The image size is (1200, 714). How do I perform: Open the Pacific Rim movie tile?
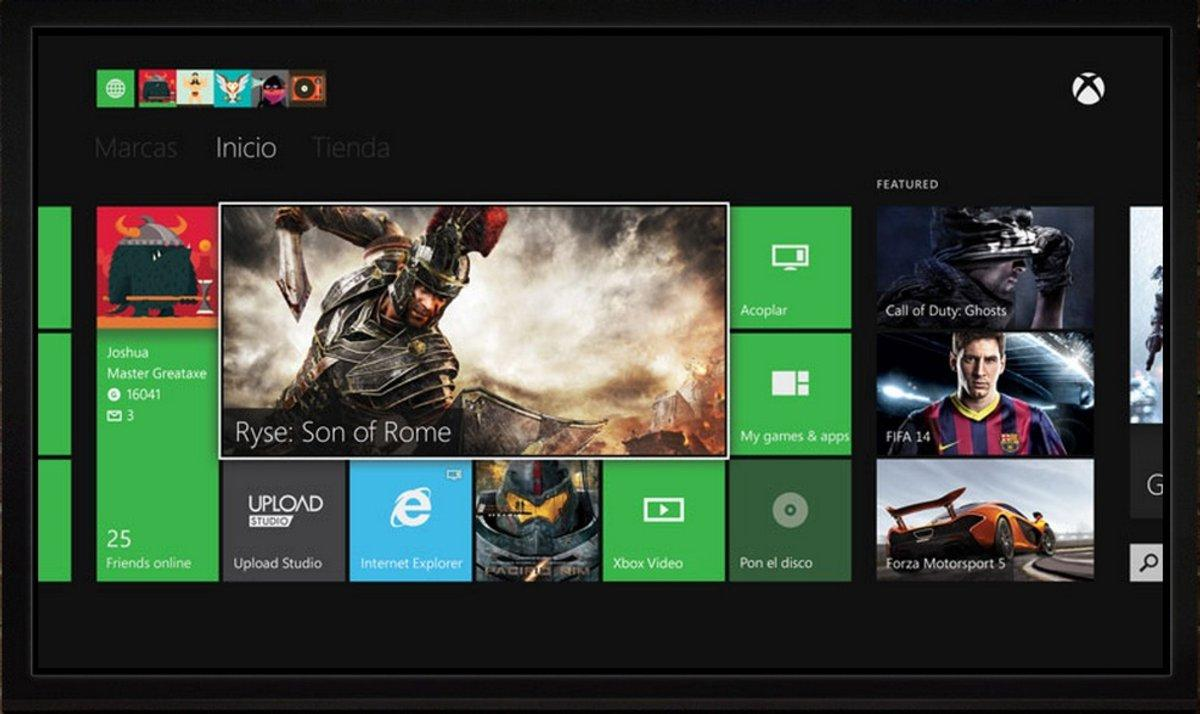[x=538, y=520]
